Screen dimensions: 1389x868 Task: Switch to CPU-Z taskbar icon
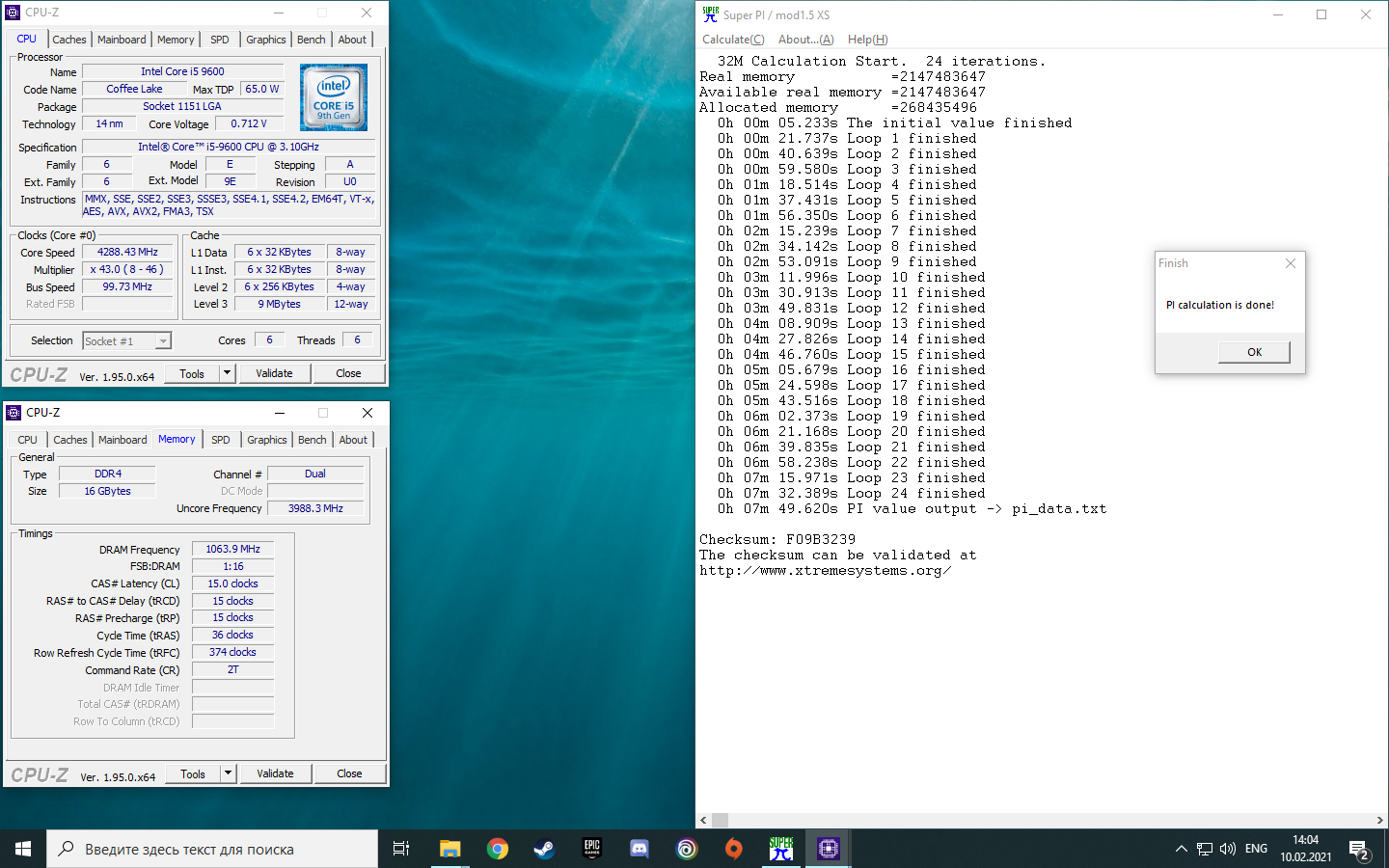tap(829, 849)
